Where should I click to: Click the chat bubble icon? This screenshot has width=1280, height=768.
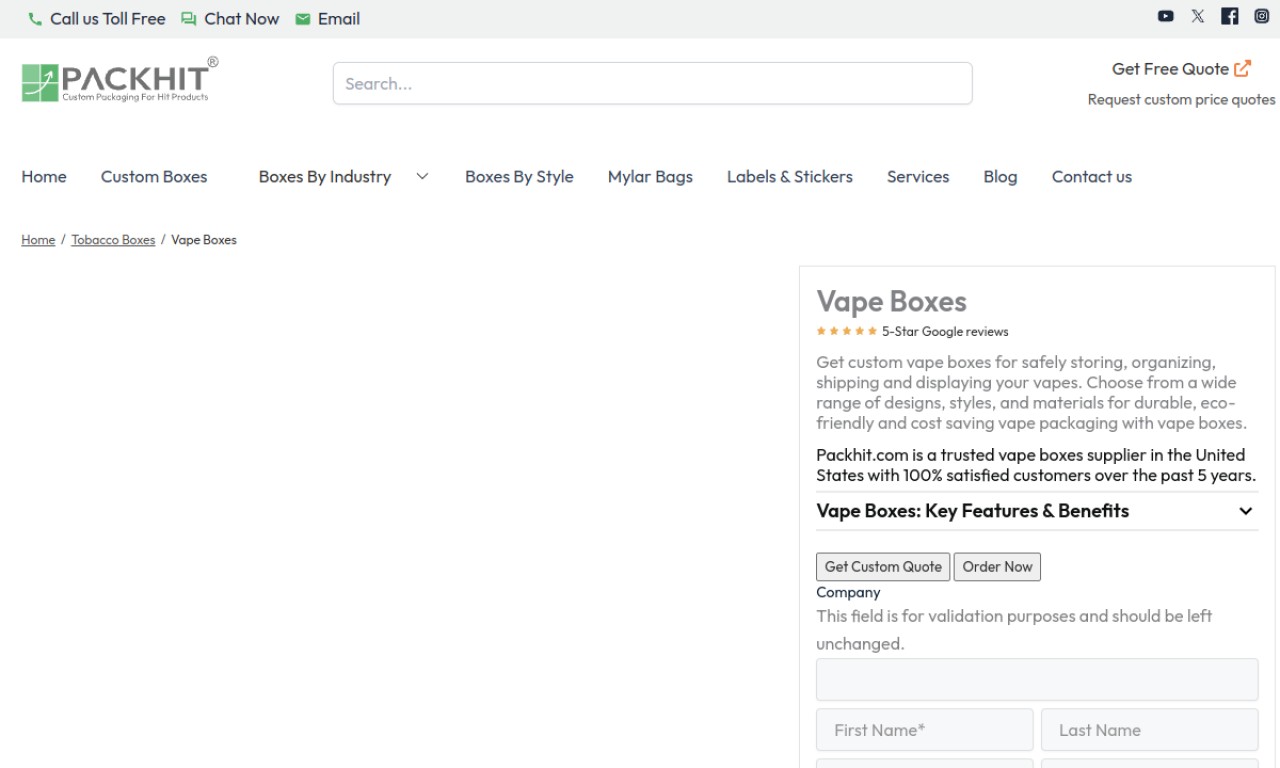point(188,19)
